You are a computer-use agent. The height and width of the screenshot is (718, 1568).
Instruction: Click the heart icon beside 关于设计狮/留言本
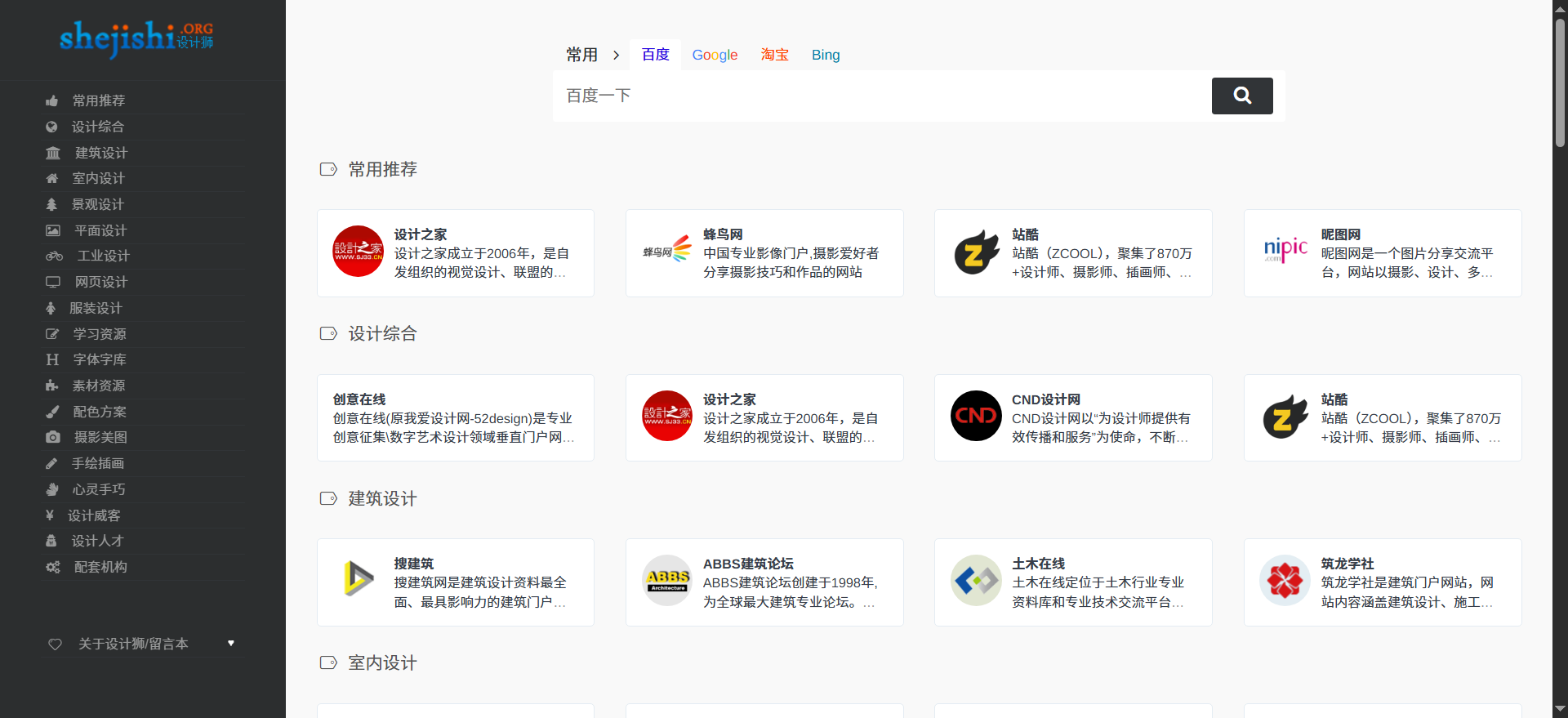[x=56, y=644]
